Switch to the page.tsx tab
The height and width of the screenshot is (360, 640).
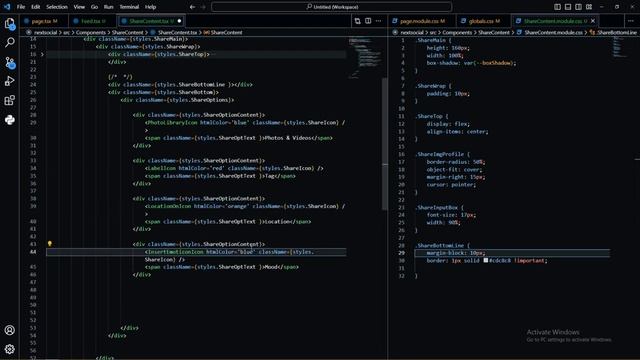click(x=44, y=21)
